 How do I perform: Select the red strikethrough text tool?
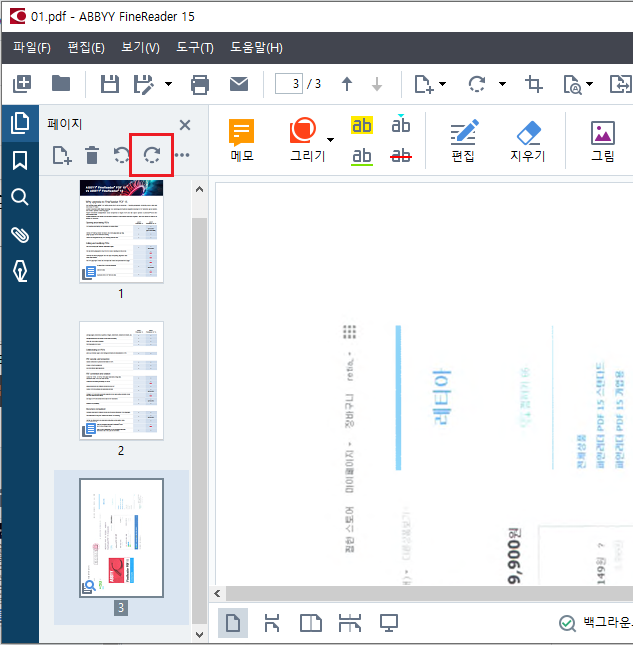pyautogui.click(x=401, y=155)
